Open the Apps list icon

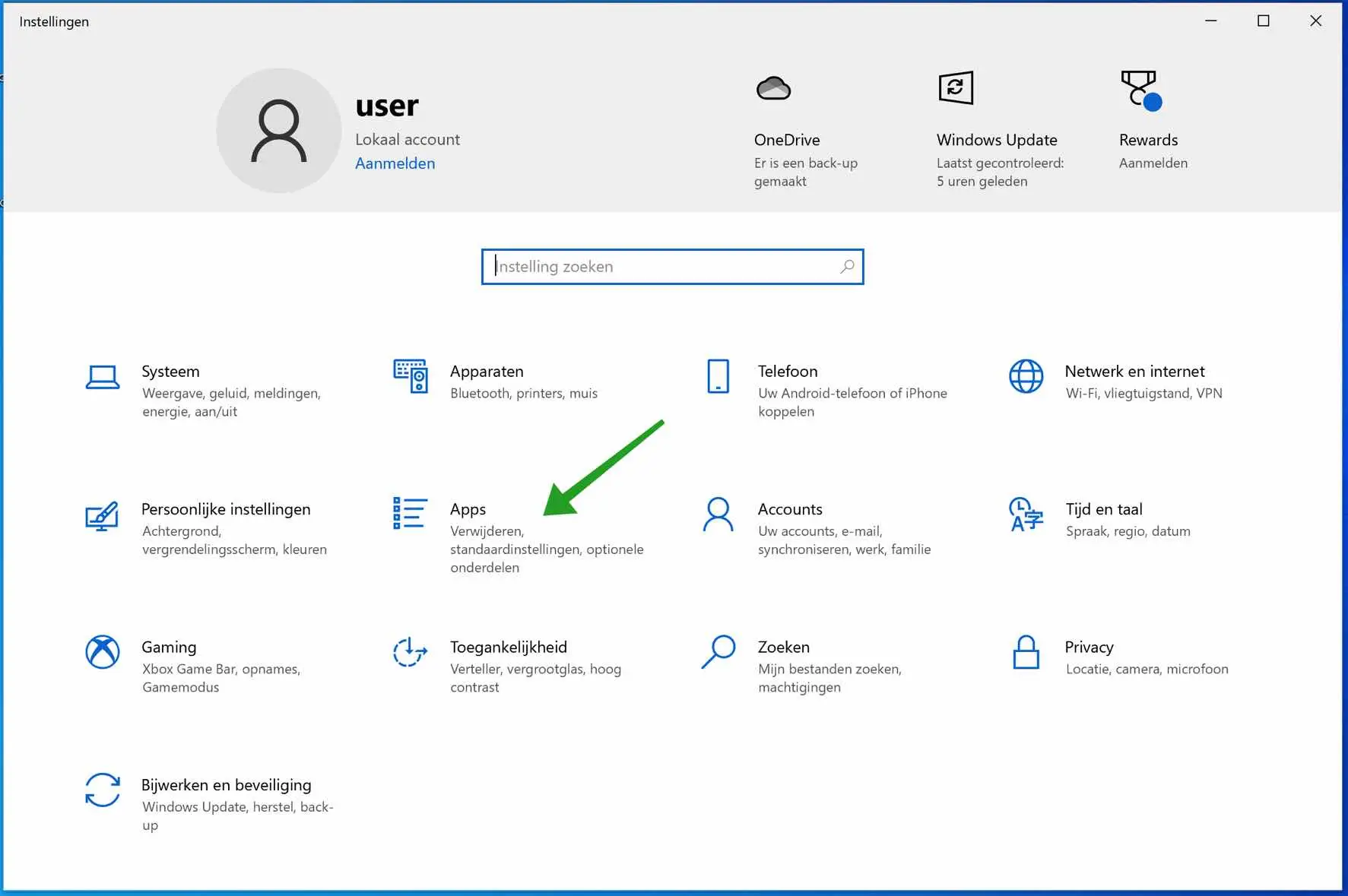click(410, 513)
